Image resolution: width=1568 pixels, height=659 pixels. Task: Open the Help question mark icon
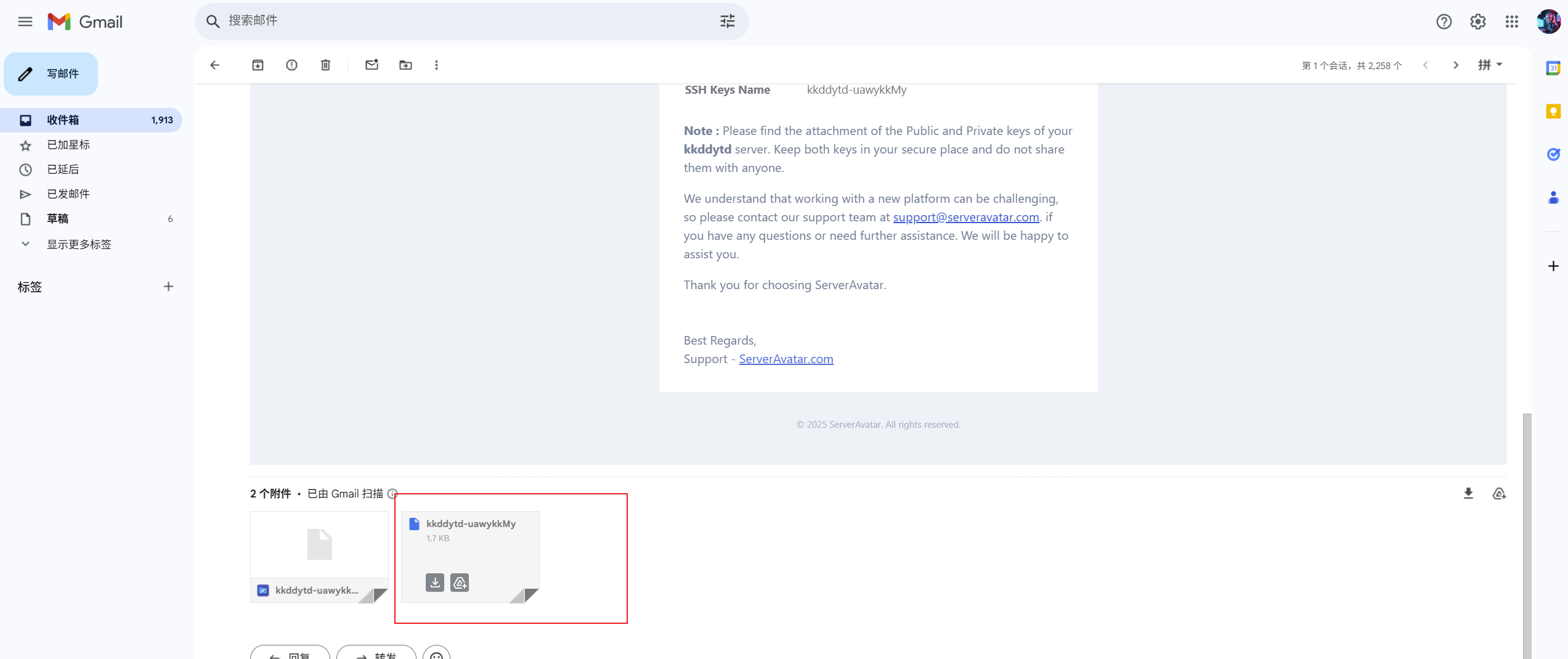pos(1444,22)
